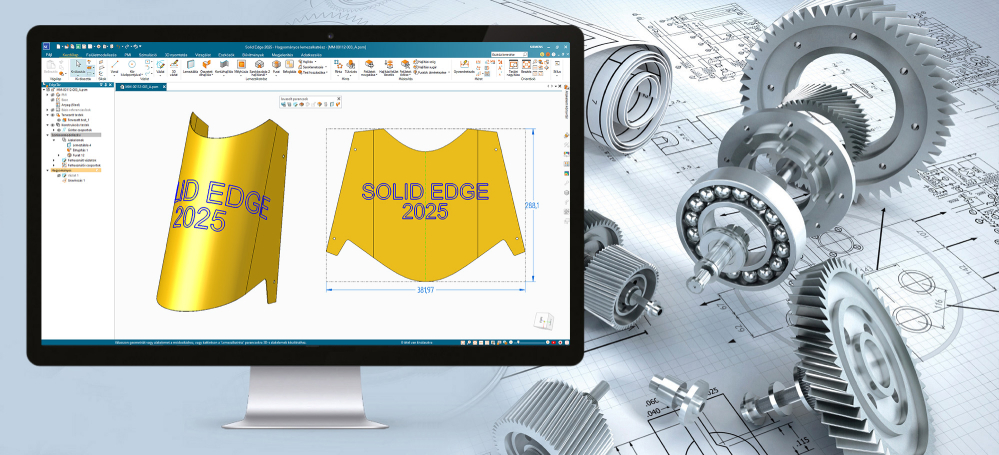Pin the EdgeBar panel with pushpin icon
Screen dimensions: 999x455
(x=106, y=85)
